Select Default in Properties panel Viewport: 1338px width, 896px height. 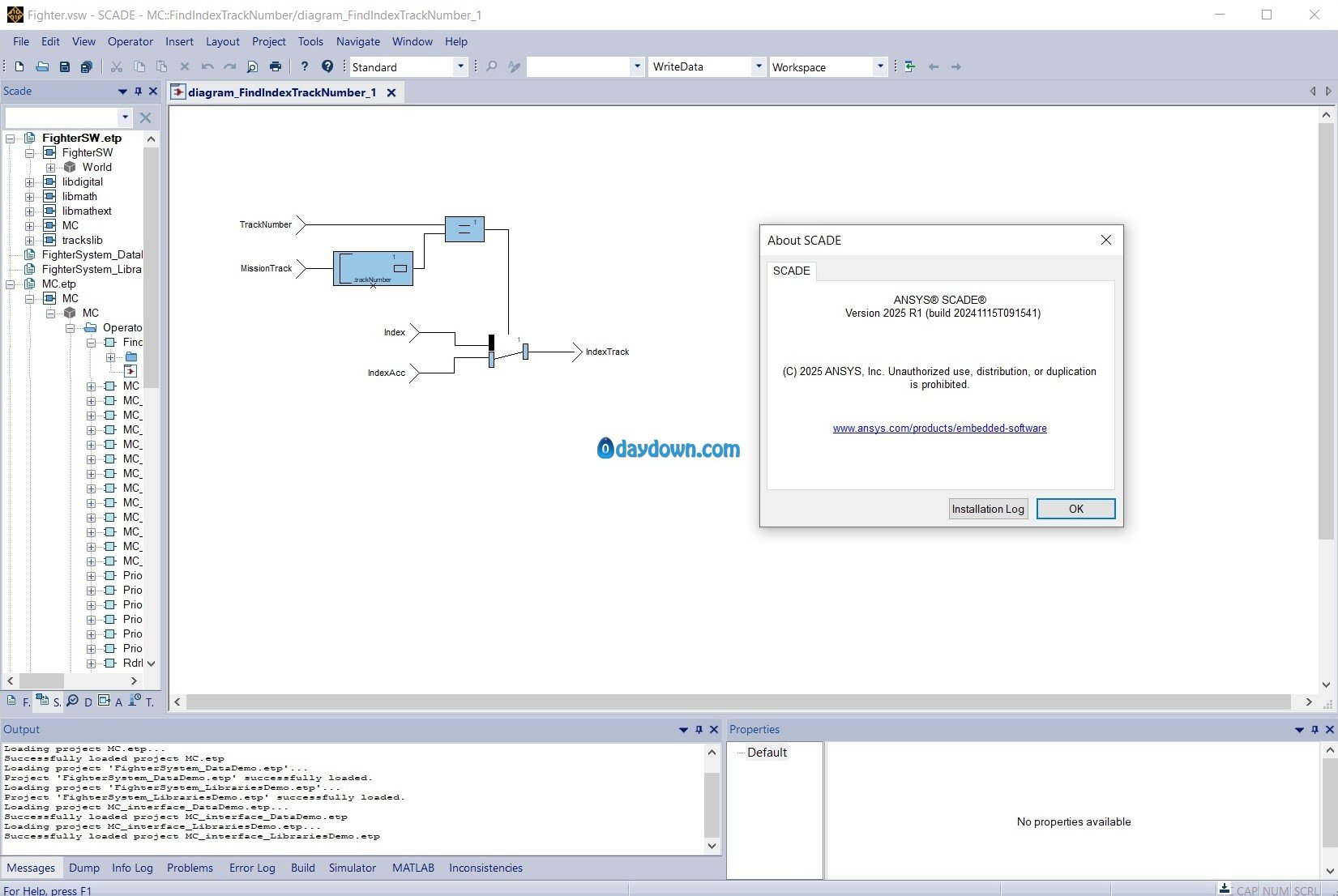(x=767, y=753)
